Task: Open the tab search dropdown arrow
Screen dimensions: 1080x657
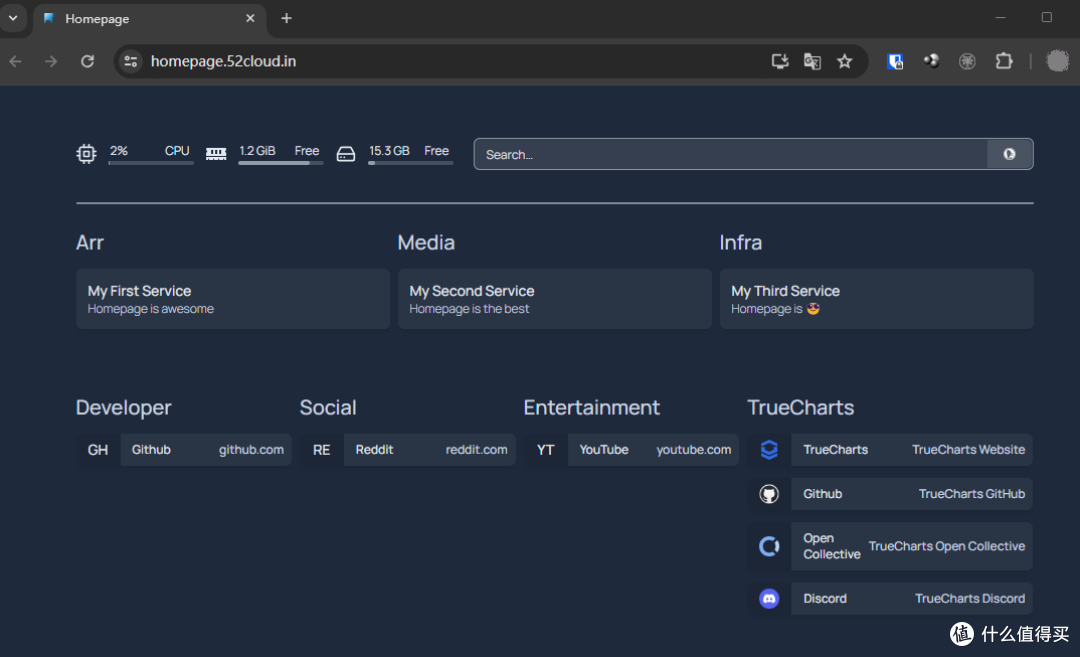Action: (x=13, y=19)
